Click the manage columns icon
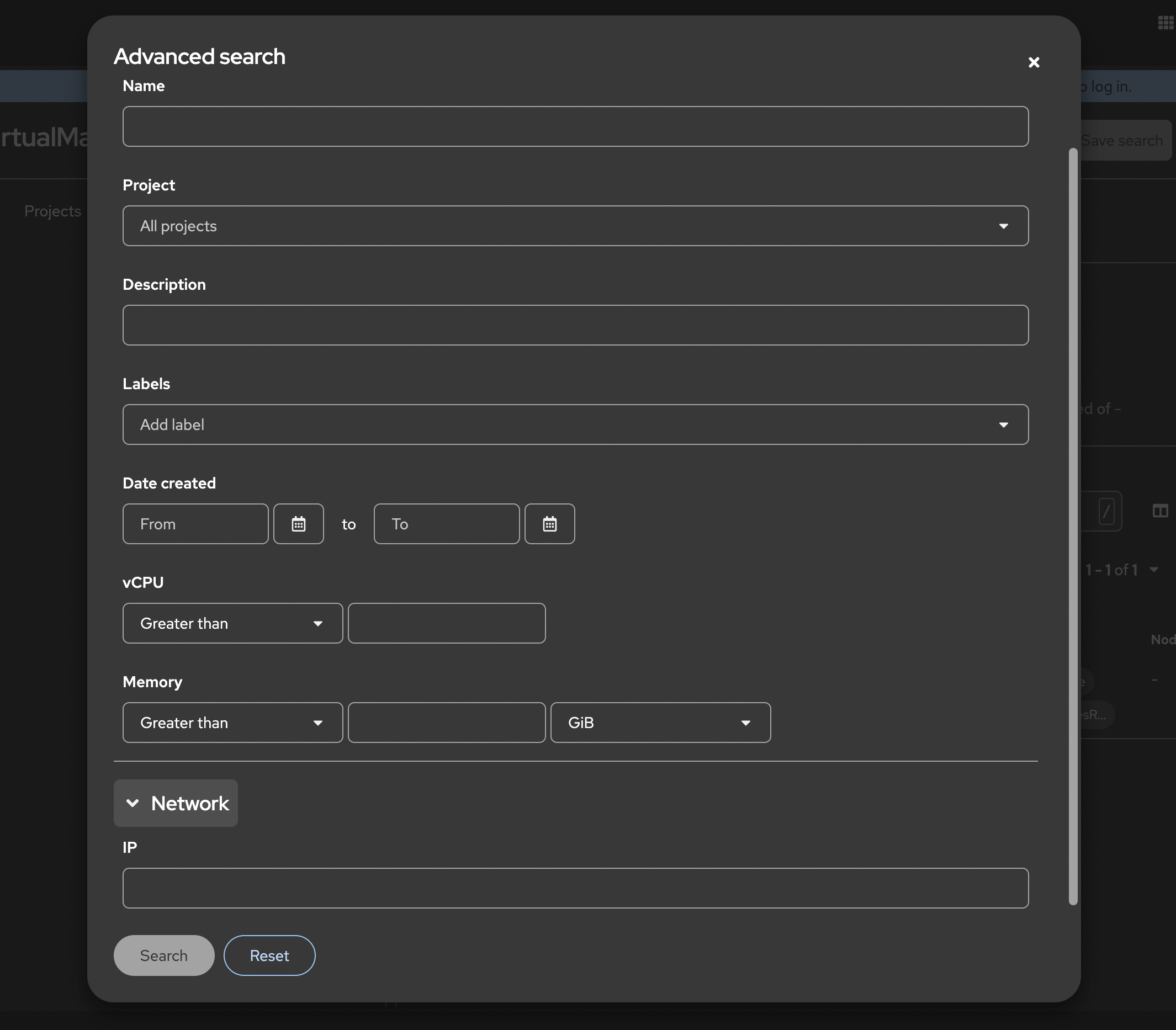 pyautogui.click(x=1160, y=511)
